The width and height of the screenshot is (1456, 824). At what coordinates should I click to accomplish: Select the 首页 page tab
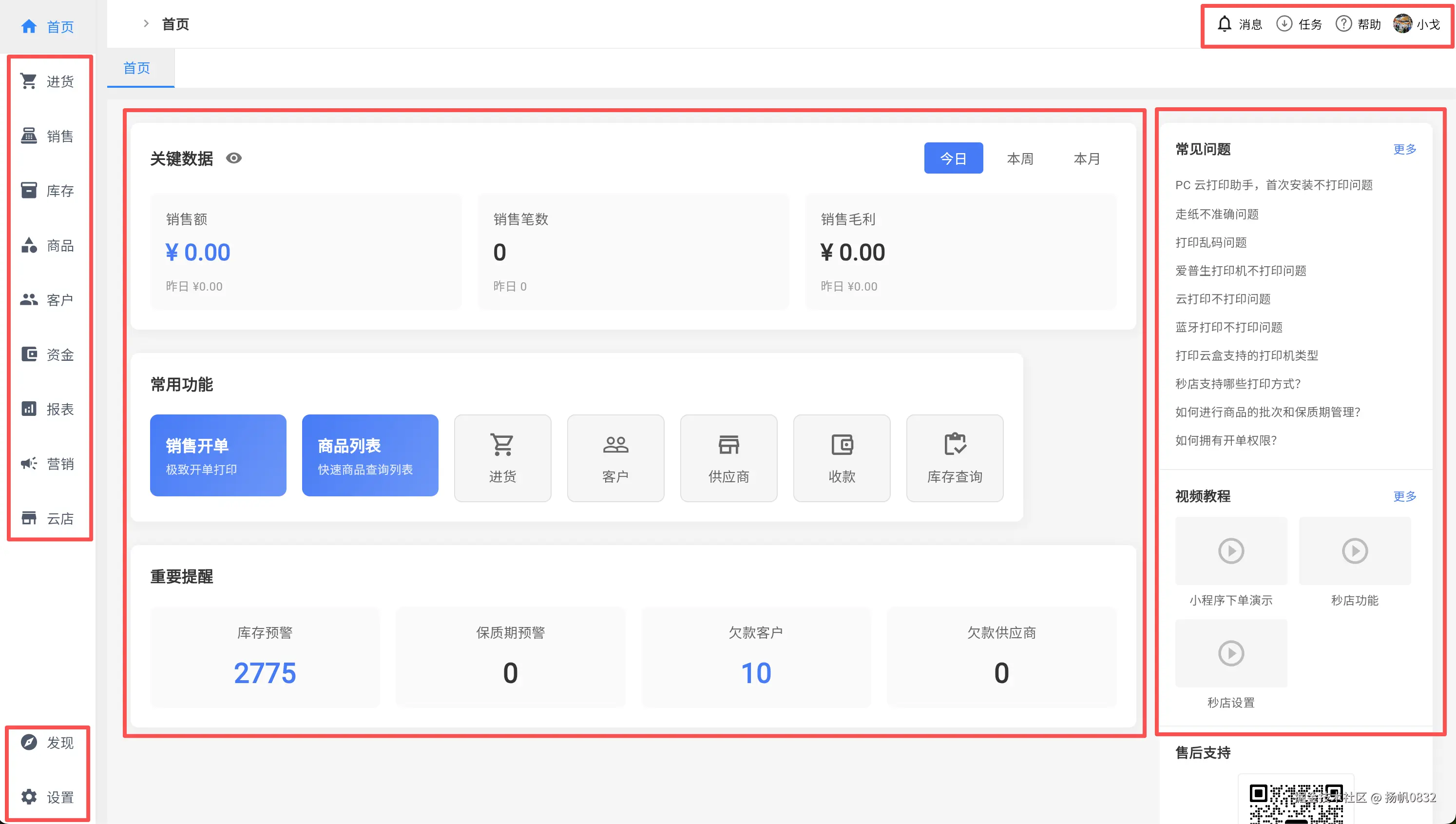pyautogui.click(x=137, y=68)
